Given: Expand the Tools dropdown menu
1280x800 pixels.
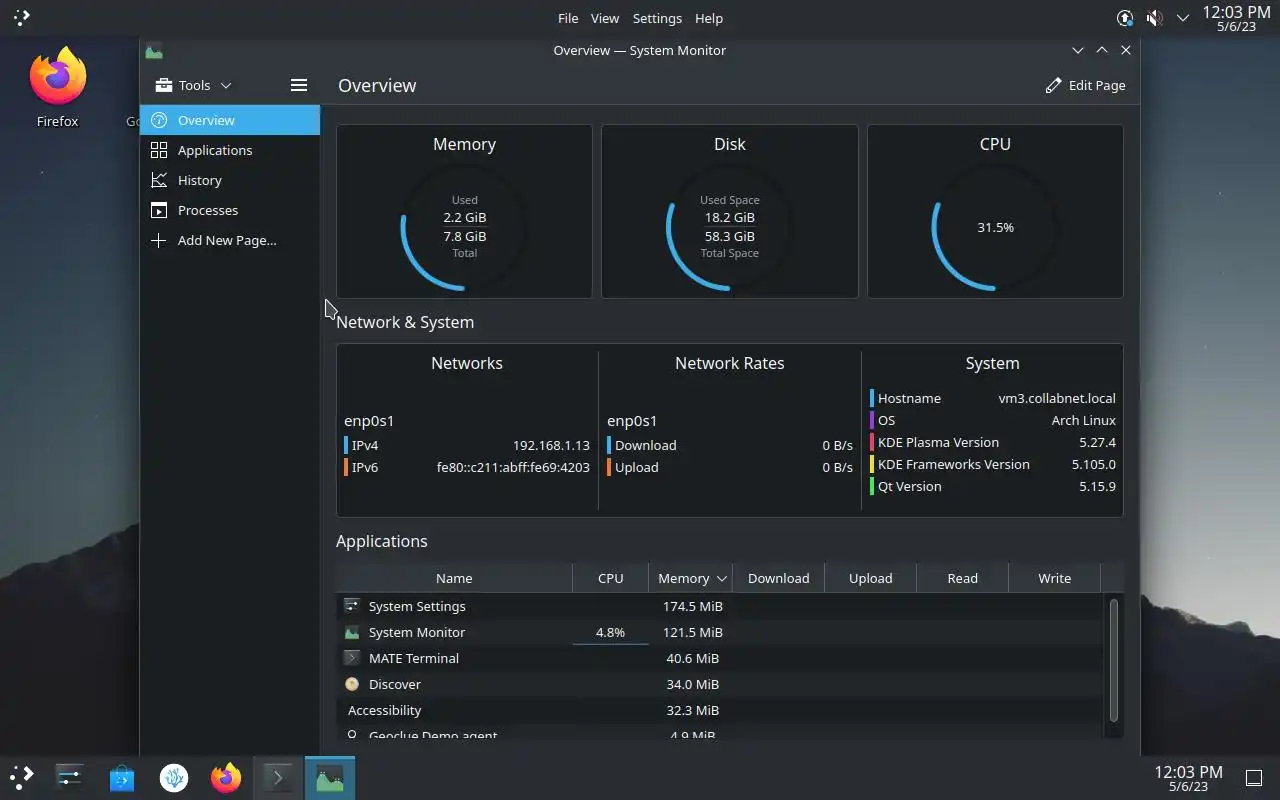Looking at the screenshot, I should coord(193,85).
